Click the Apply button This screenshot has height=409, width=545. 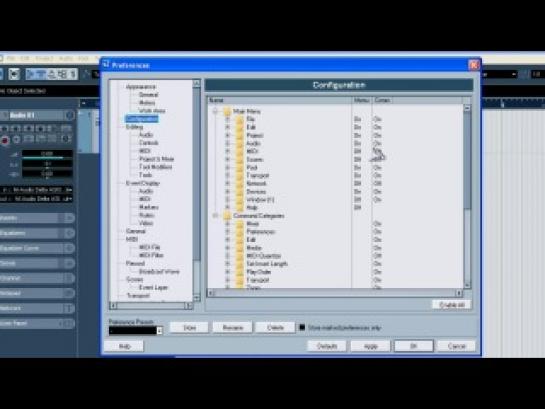tap(371, 346)
